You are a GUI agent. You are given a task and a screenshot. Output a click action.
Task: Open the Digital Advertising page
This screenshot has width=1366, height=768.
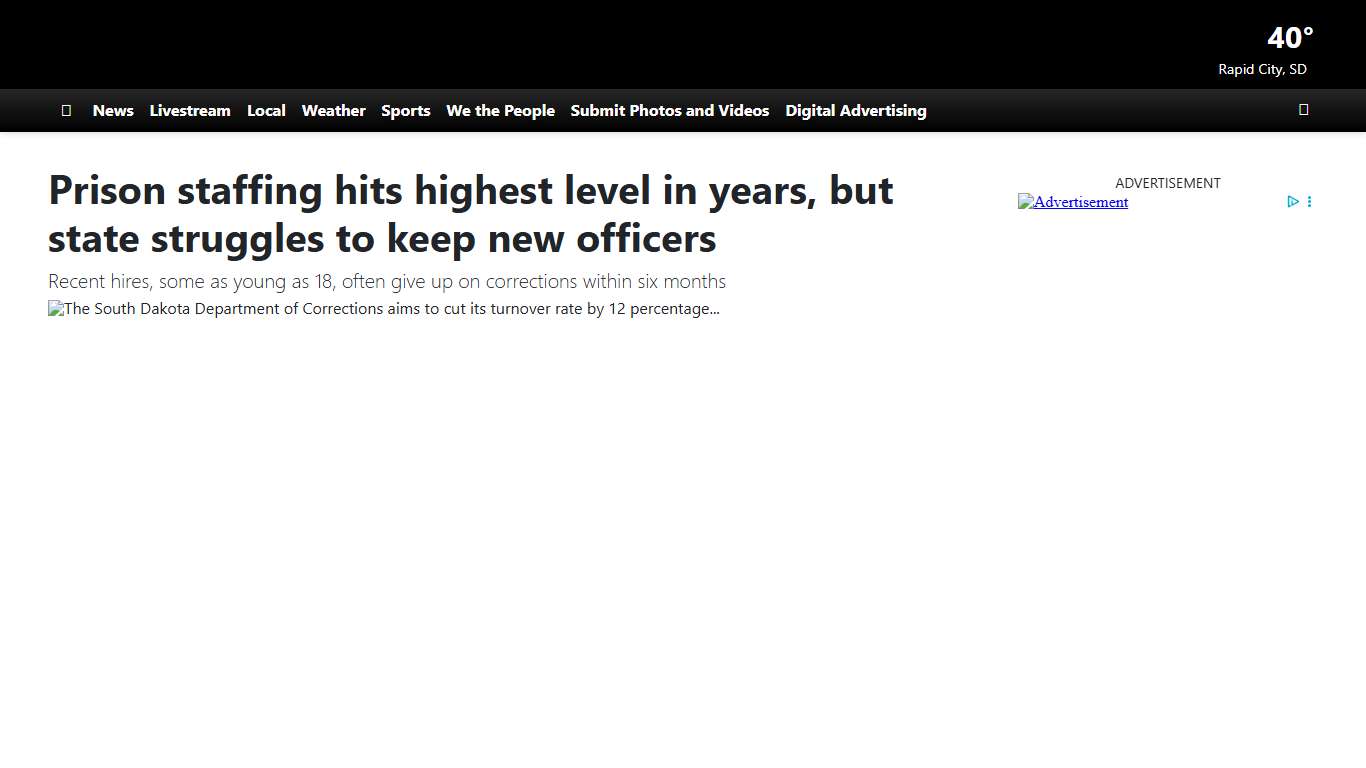click(855, 110)
